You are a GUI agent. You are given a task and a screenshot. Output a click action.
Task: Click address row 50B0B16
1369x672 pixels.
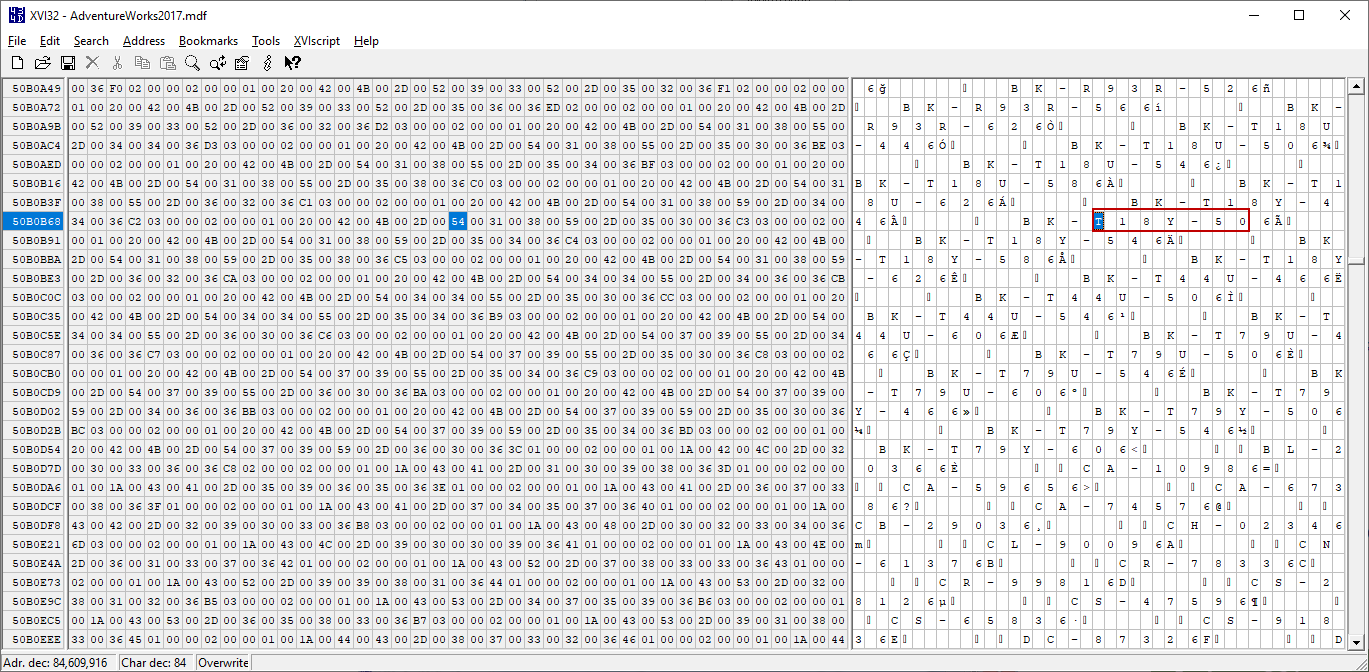point(35,184)
